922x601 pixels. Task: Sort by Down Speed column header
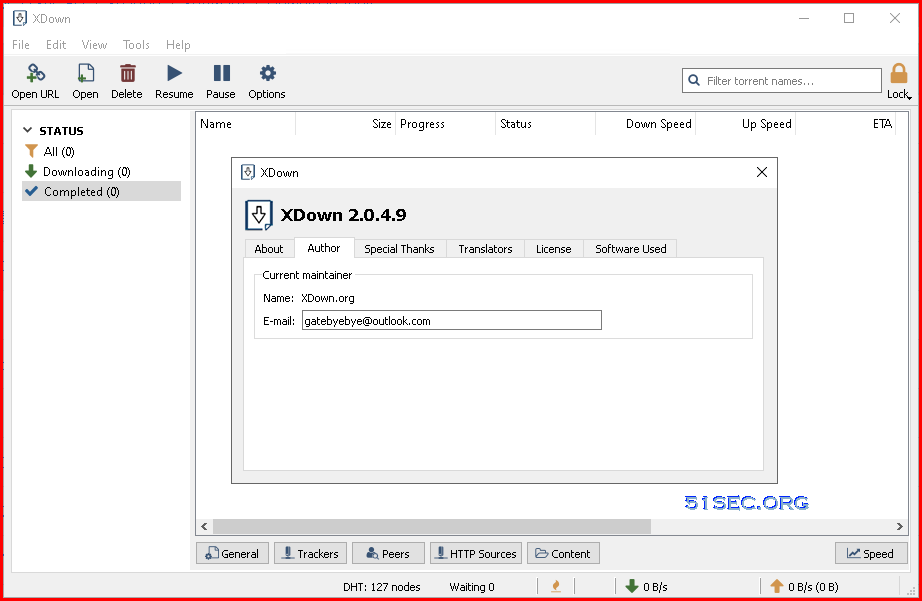coord(646,123)
